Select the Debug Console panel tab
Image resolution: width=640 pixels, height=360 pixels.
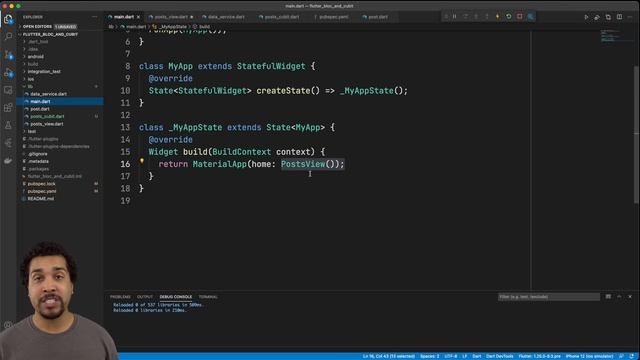(176, 297)
